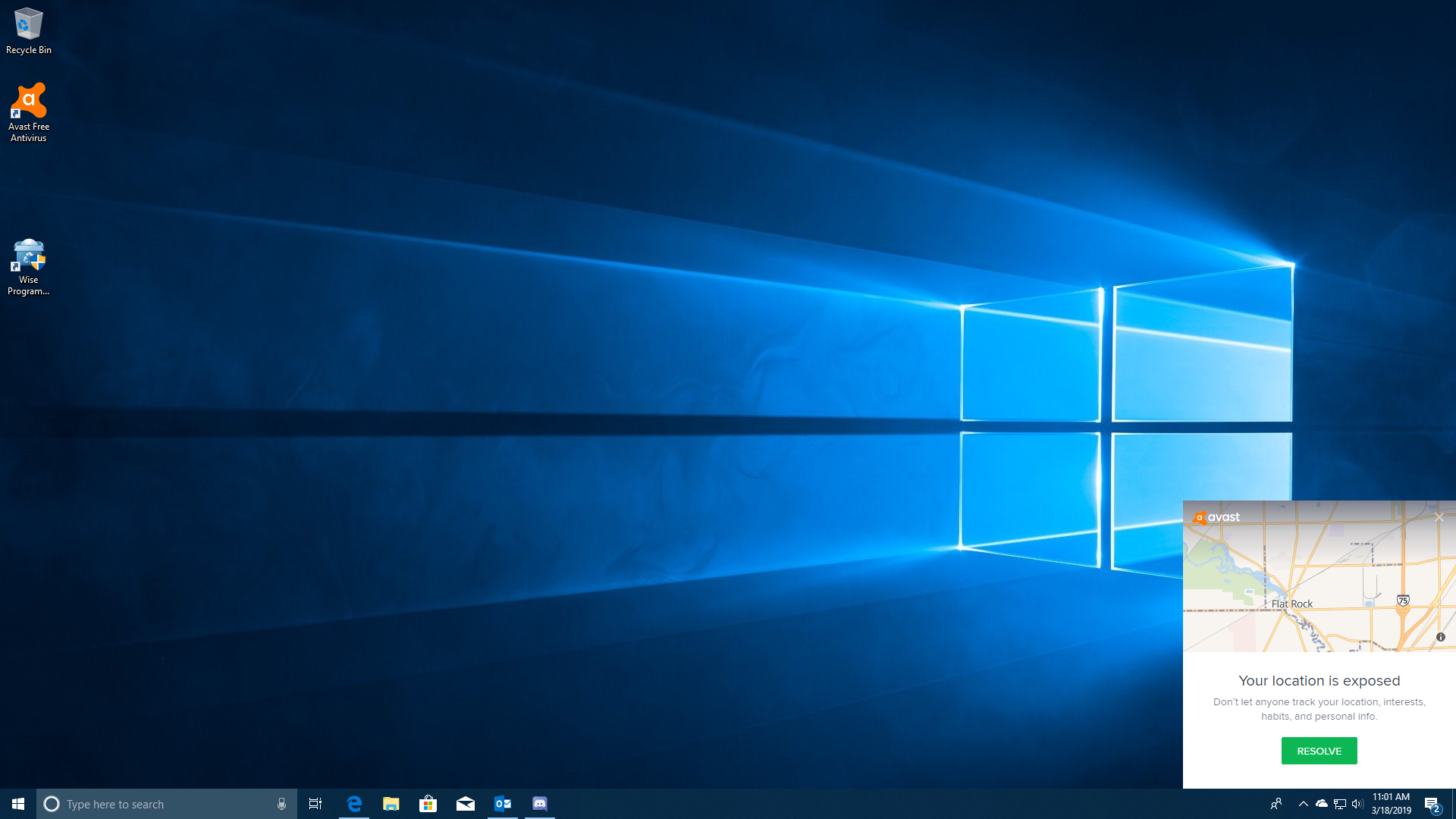Image resolution: width=1456 pixels, height=819 pixels.
Task: Open Microsoft Store from the taskbar
Action: tap(428, 804)
